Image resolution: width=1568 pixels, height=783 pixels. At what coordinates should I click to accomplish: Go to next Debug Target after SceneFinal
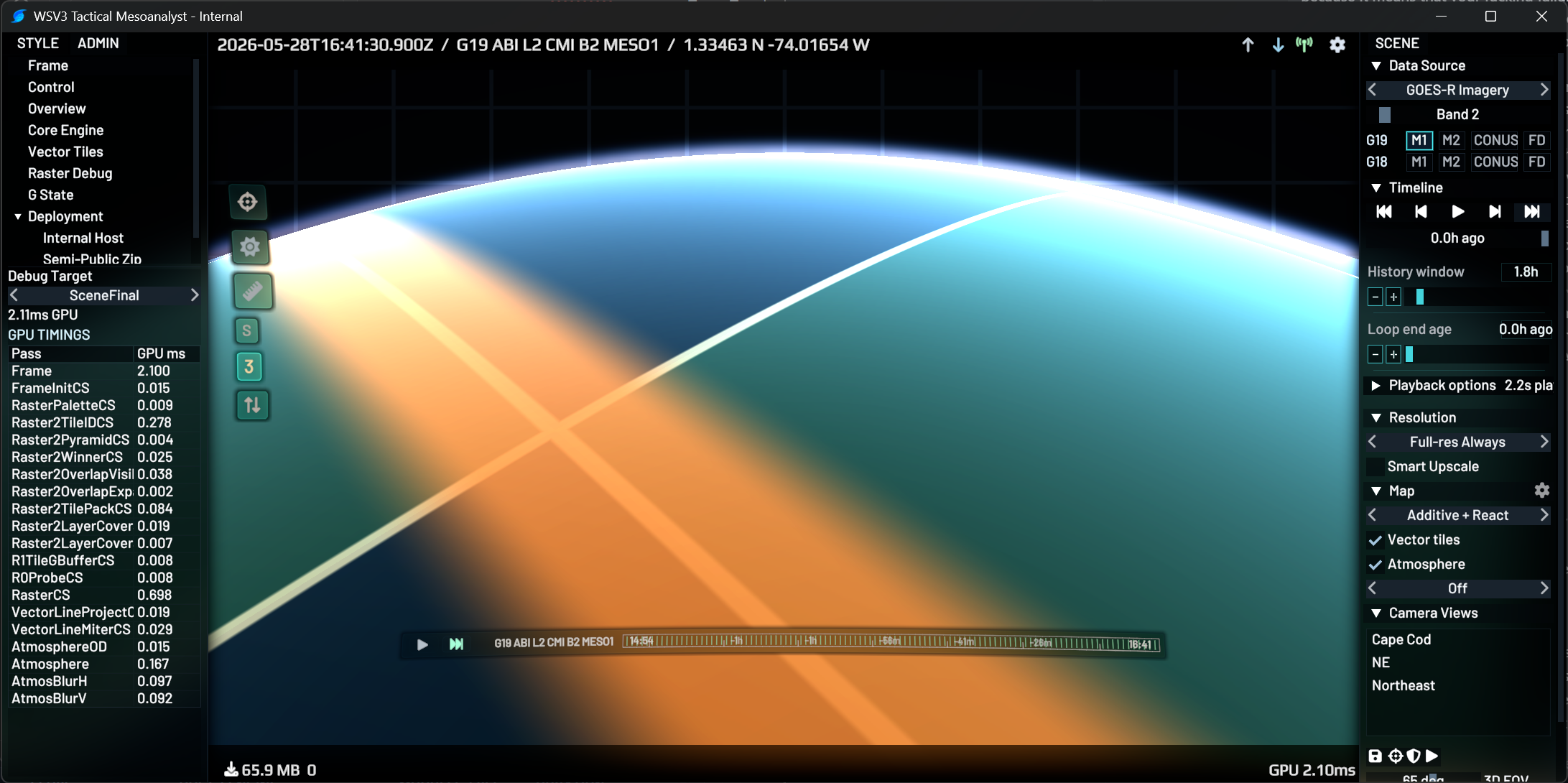194,295
